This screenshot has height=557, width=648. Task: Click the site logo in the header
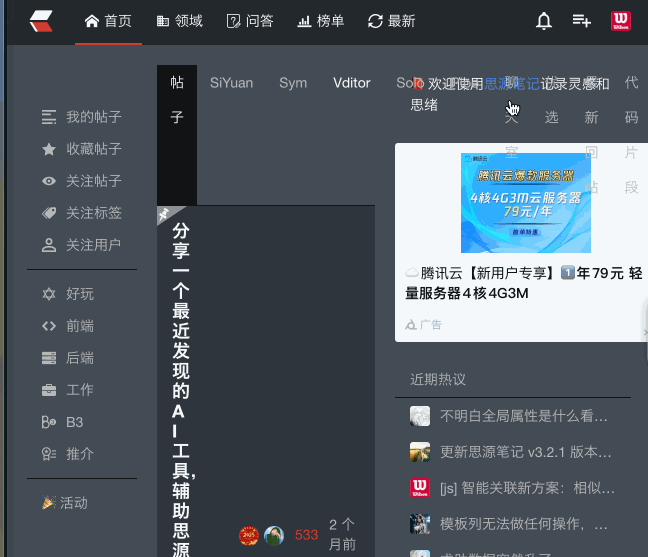[41, 21]
